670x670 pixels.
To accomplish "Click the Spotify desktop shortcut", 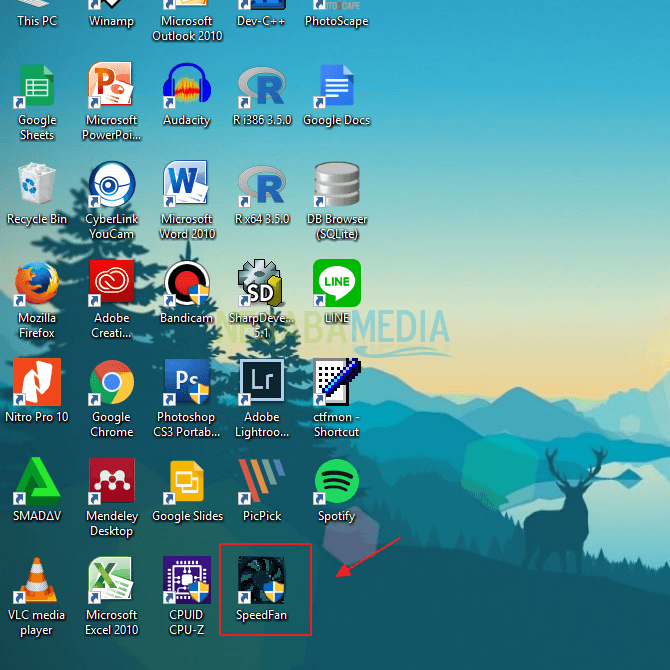I will pyautogui.click(x=336, y=482).
